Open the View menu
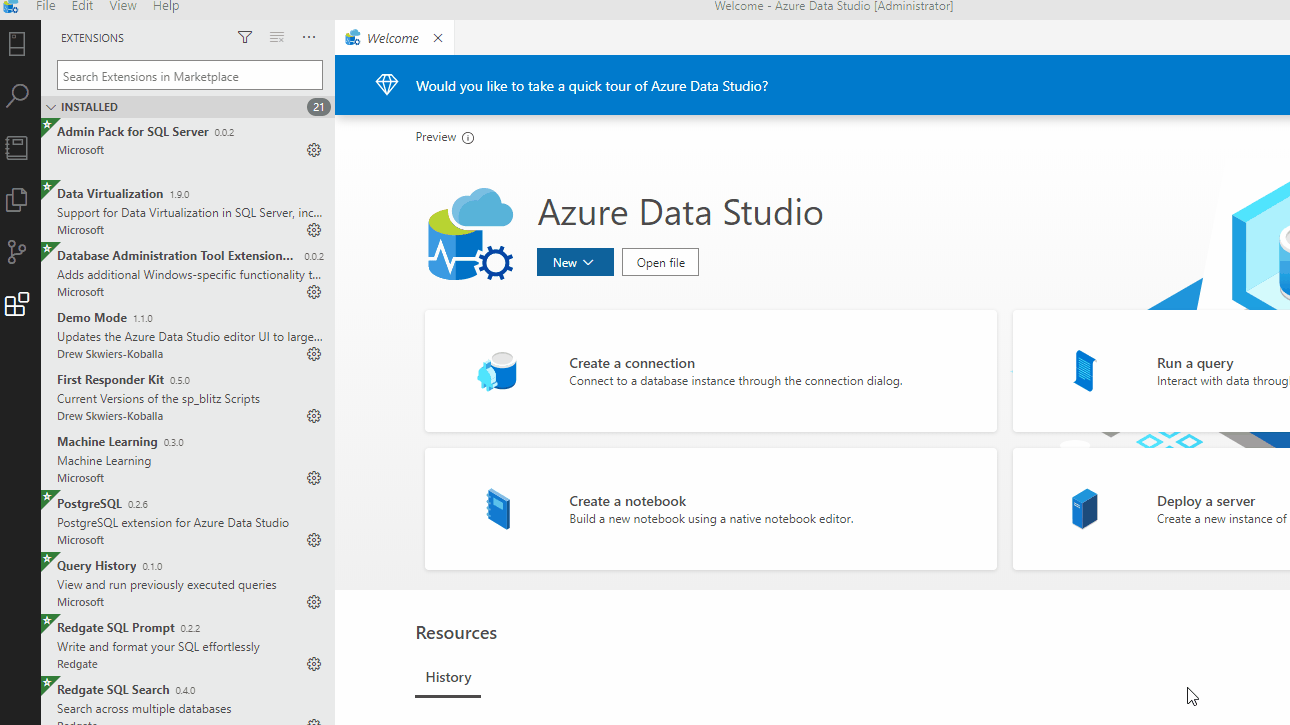This screenshot has width=1290, height=725. (x=123, y=6)
